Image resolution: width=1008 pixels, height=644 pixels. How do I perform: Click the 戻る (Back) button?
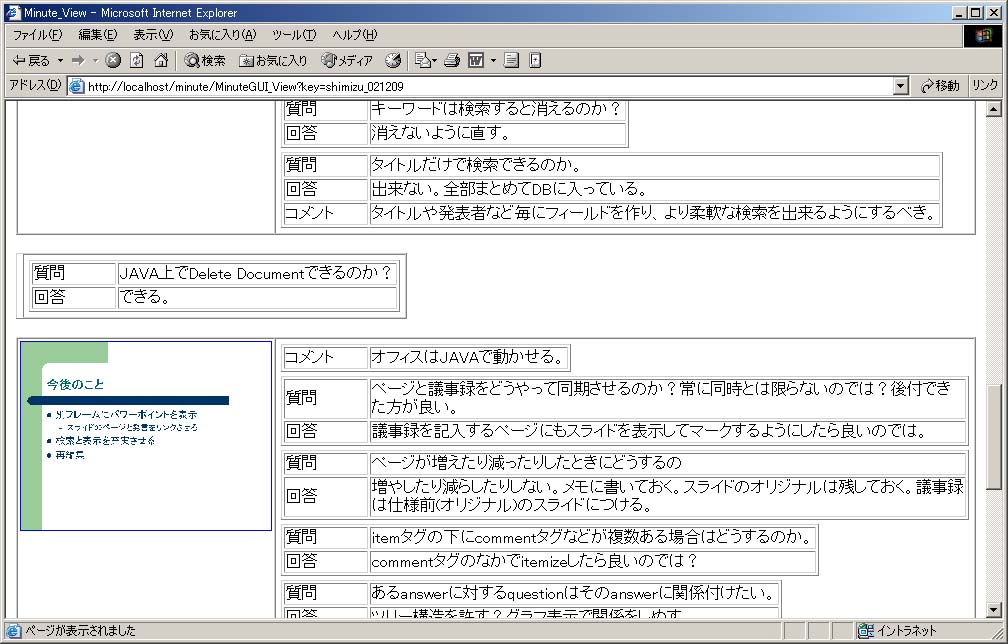pos(31,60)
